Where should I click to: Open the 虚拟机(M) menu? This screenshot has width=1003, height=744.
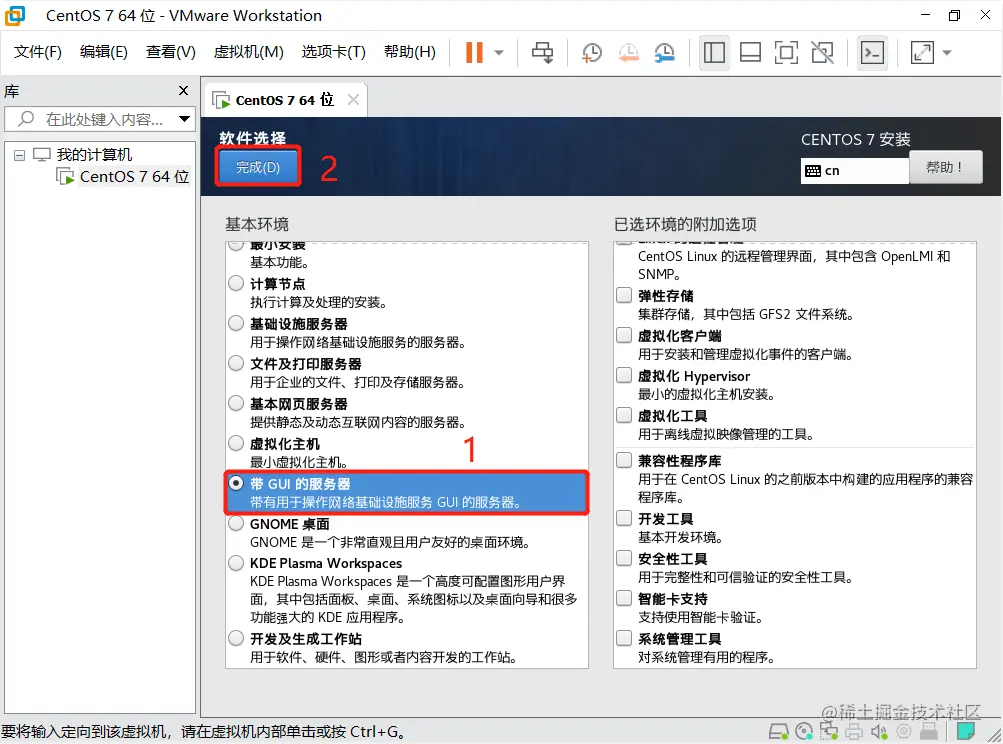point(247,52)
